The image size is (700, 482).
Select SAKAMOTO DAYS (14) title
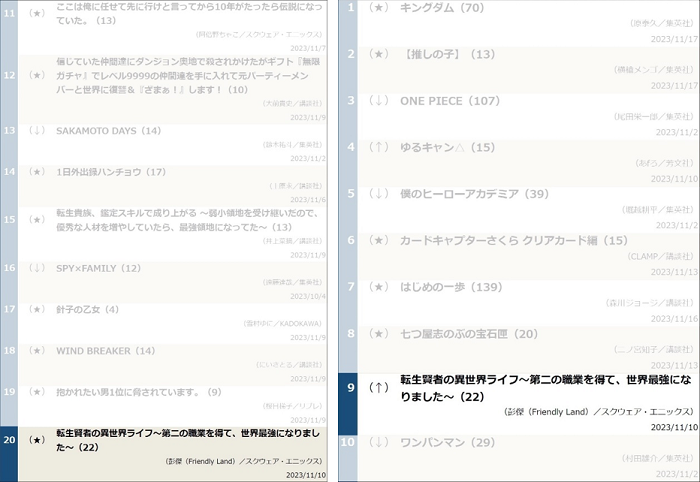click(108, 131)
